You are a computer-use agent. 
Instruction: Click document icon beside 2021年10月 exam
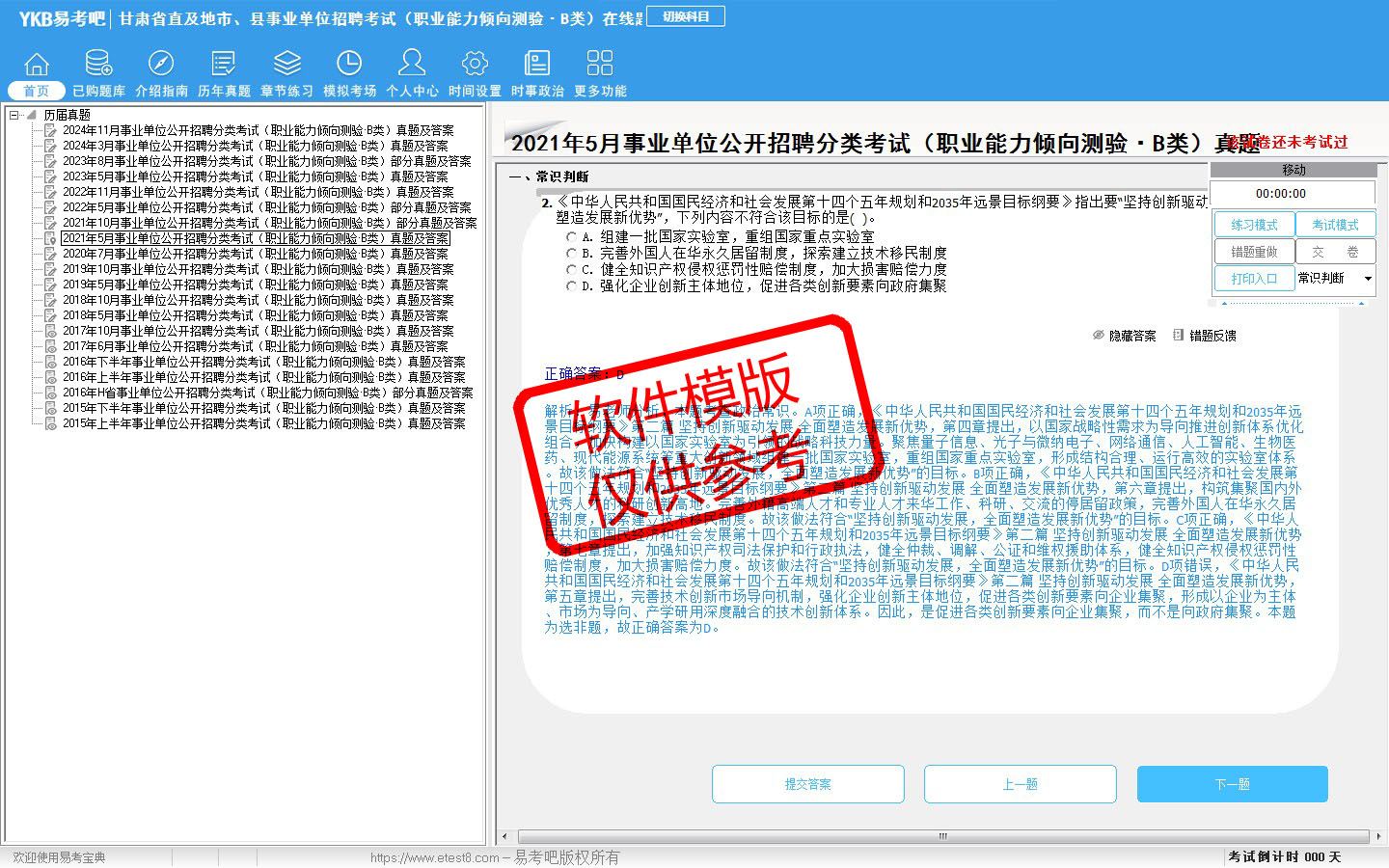coord(51,223)
